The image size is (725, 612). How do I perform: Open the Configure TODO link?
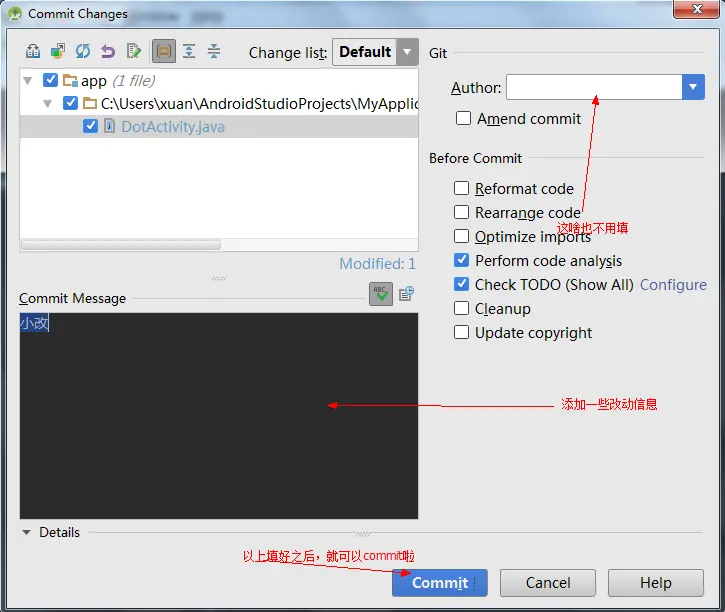673,285
